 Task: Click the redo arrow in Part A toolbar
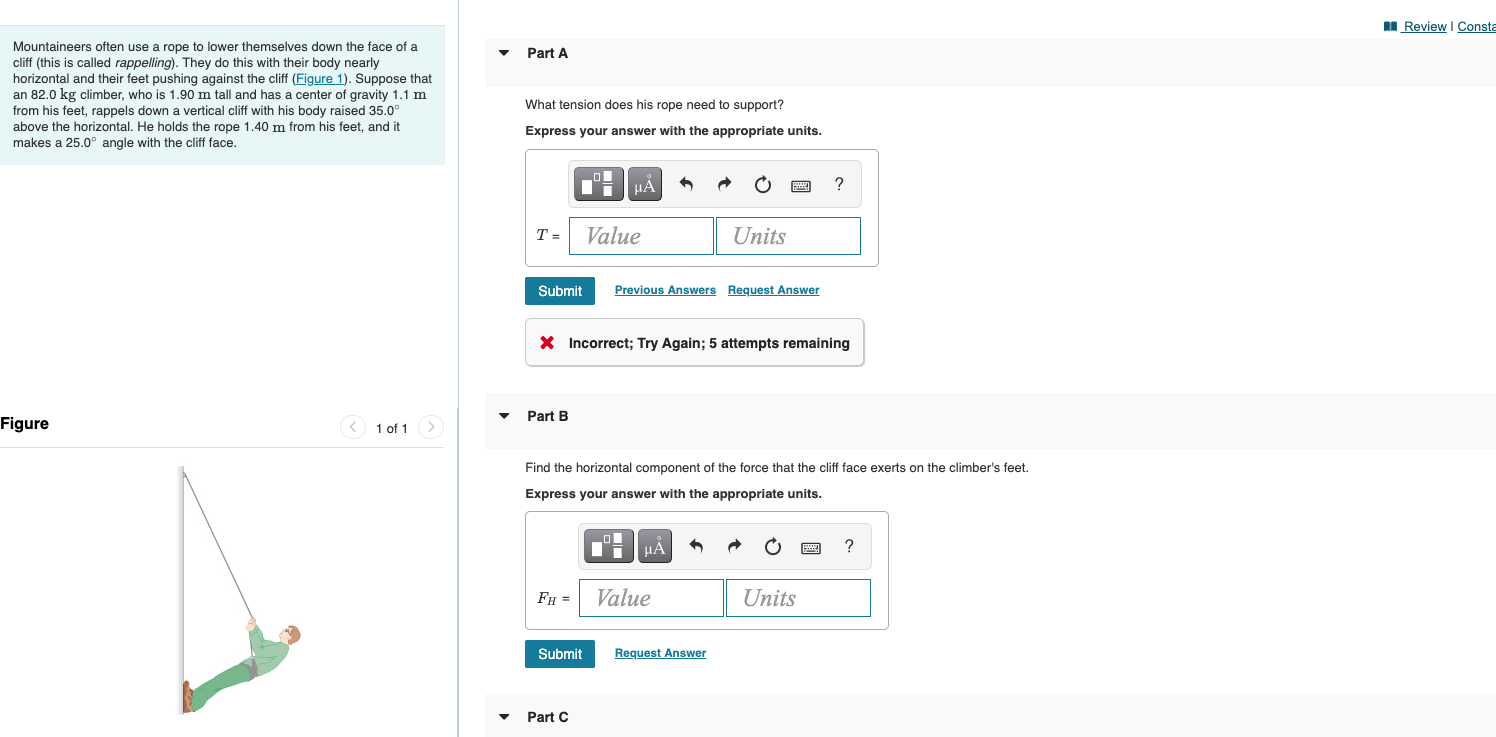723,184
